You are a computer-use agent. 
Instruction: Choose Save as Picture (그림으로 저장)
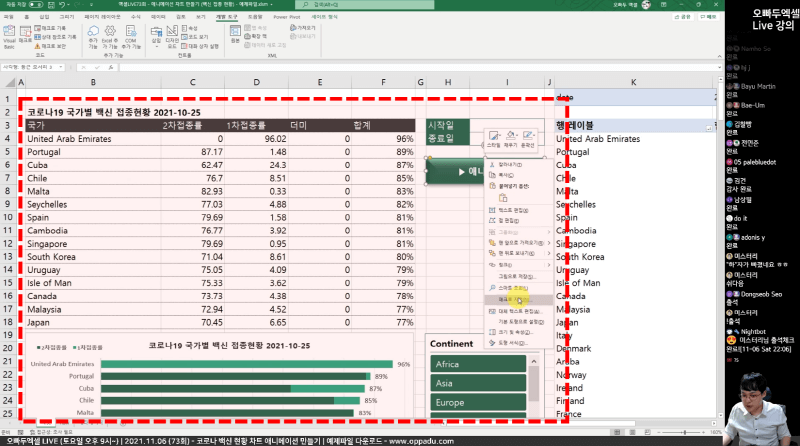518,276
